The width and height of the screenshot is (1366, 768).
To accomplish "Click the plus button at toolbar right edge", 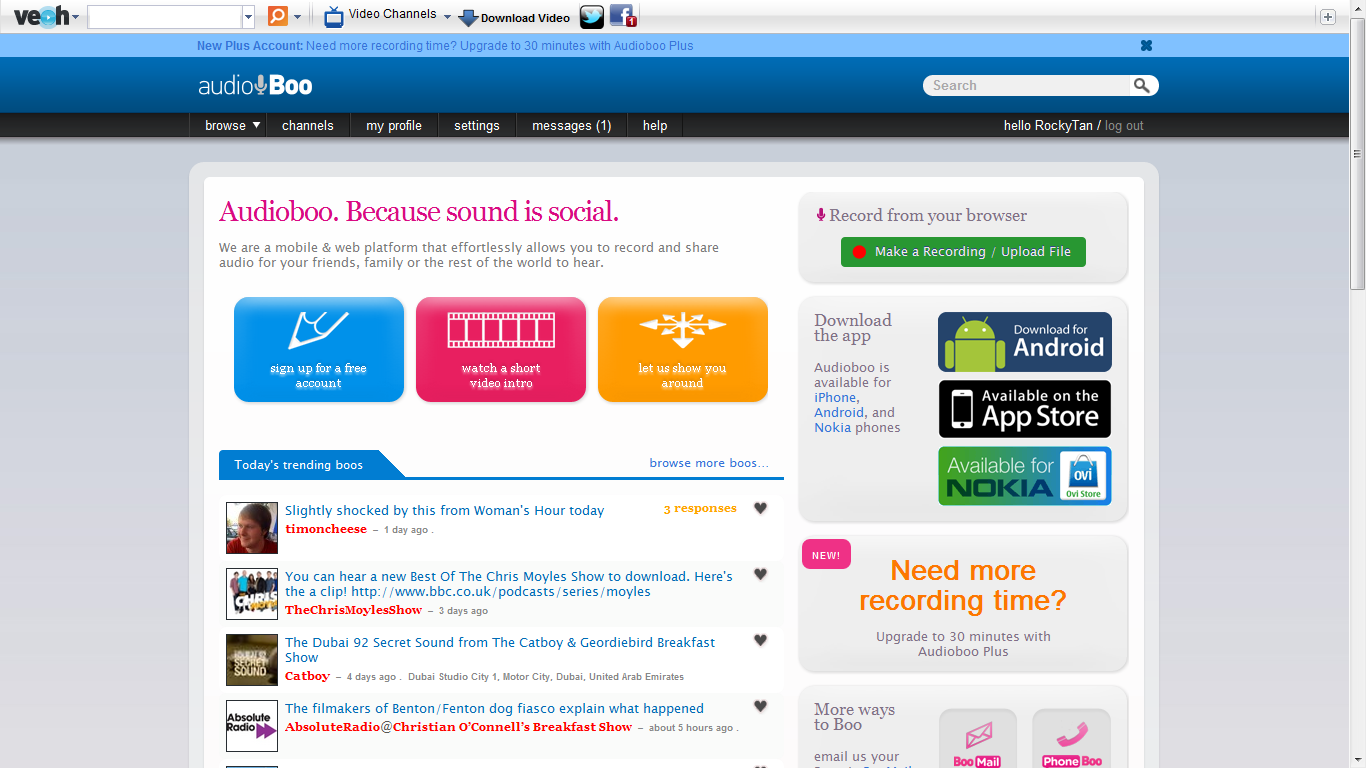I will [x=1328, y=17].
